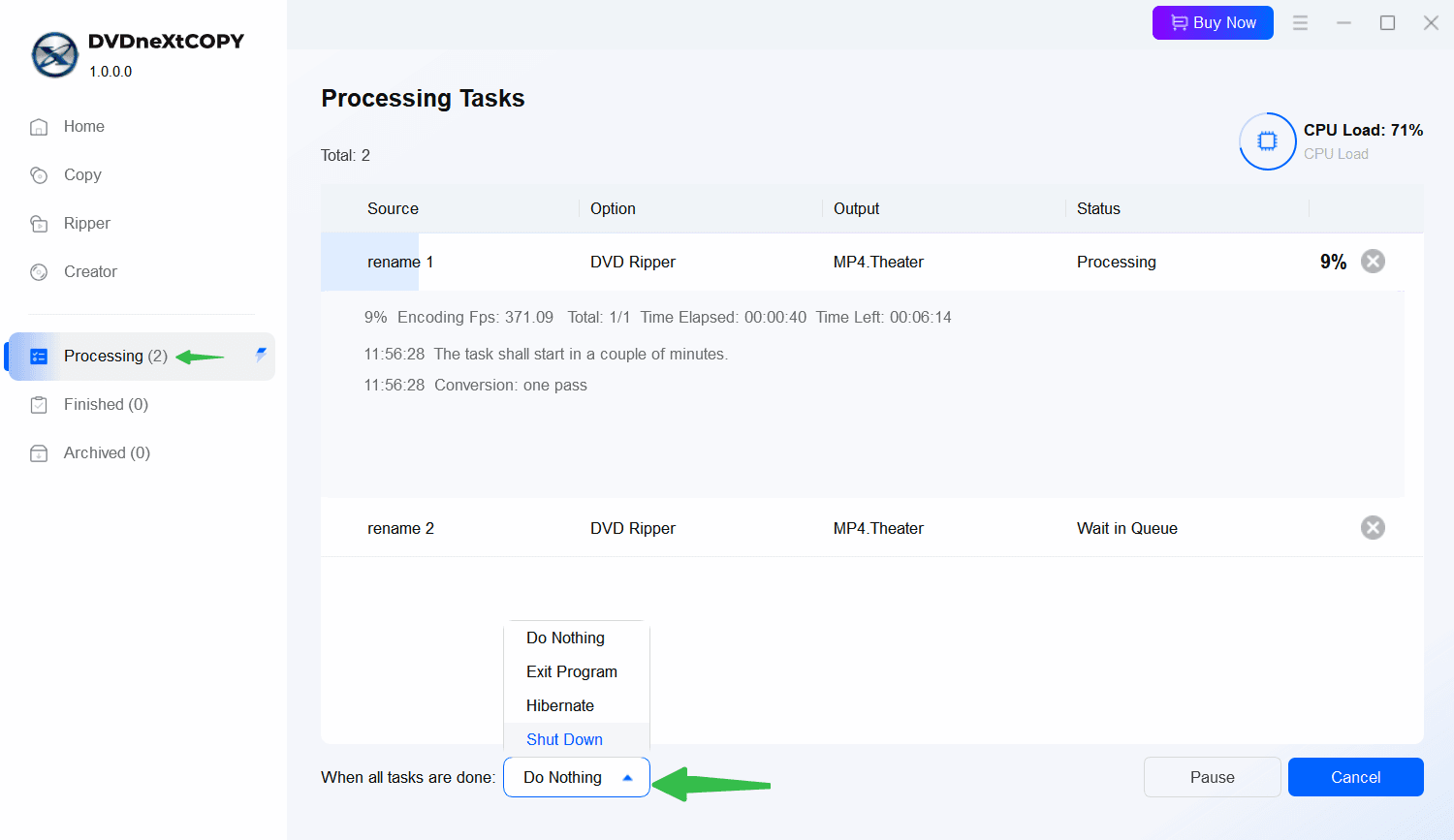Click the CPU load chip icon
The height and width of the screenshot is (840, 1454).
1267,141
